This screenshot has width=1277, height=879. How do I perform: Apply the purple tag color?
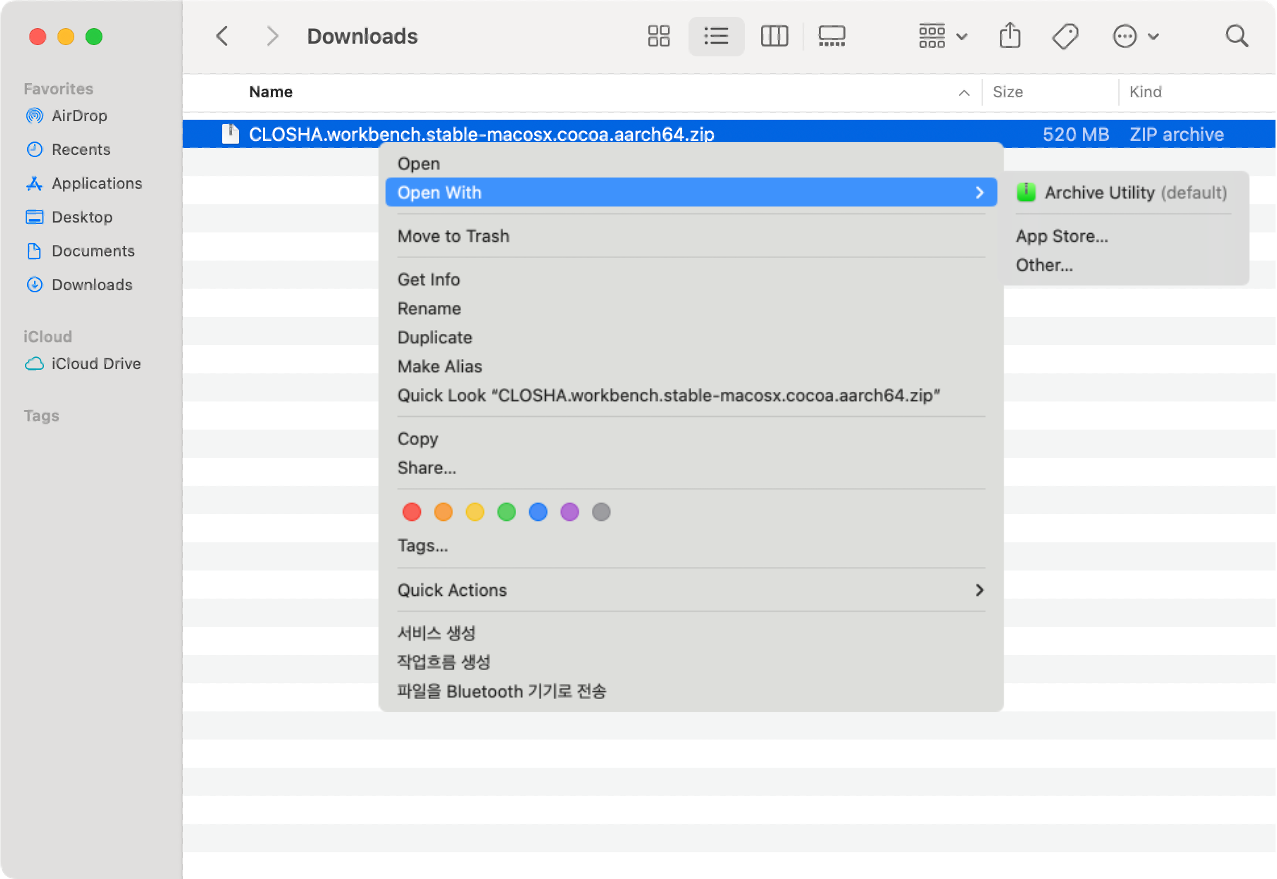[x=570, y=512]
